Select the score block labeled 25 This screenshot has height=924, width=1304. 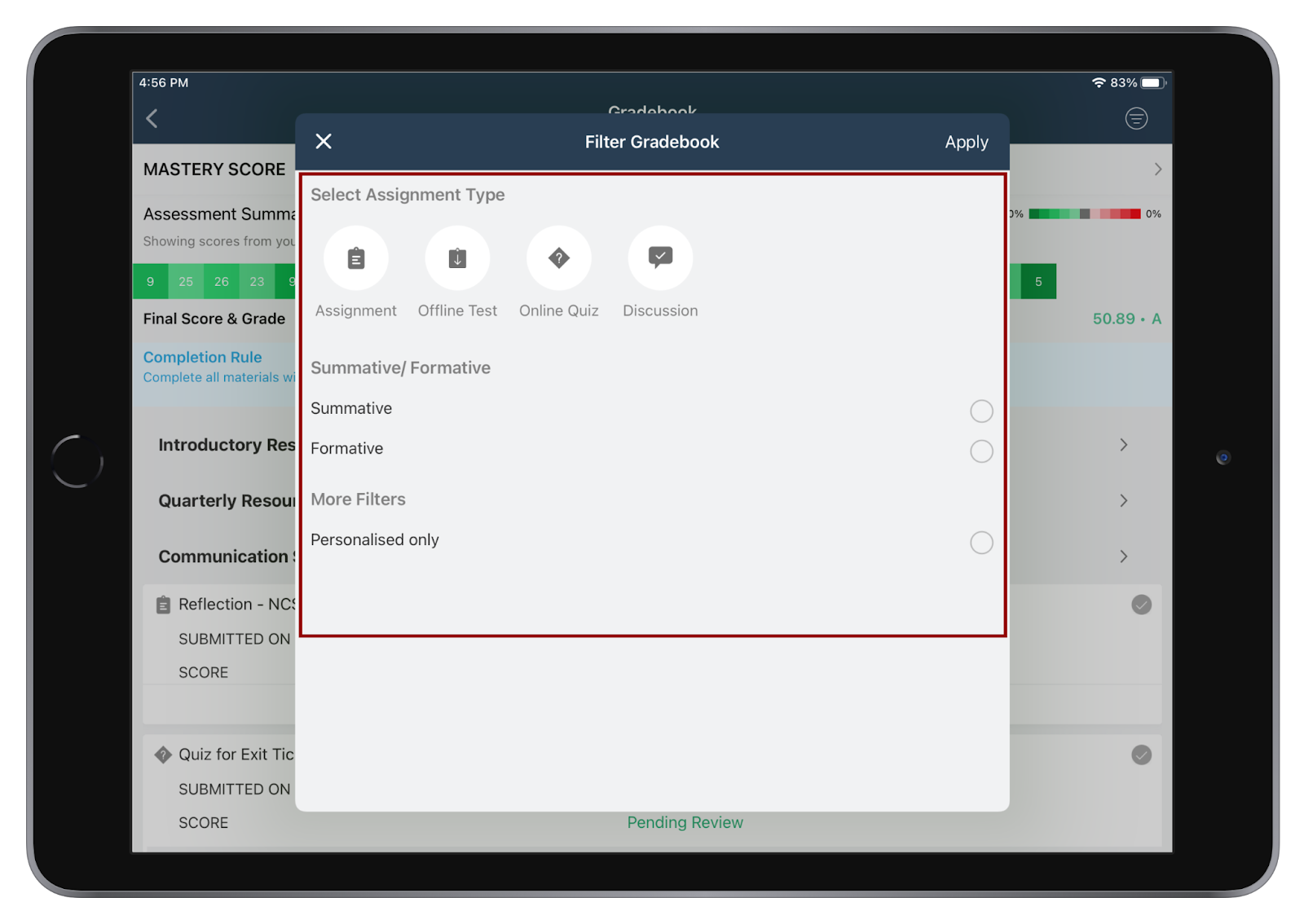pyautogui.click(x=186, y=281)
